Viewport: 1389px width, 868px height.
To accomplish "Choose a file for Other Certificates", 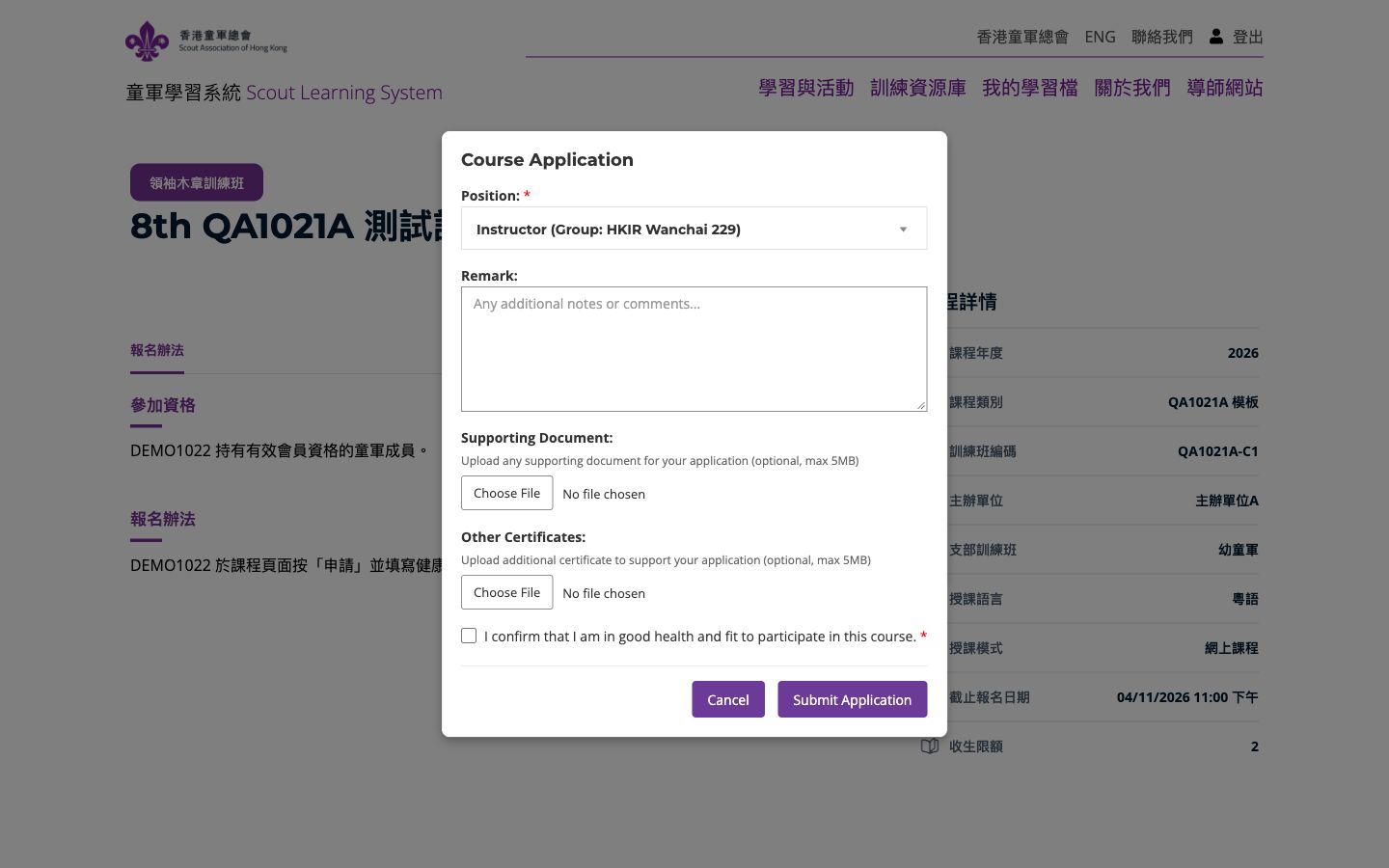I will pyautogui.click(x=506, y=592).
